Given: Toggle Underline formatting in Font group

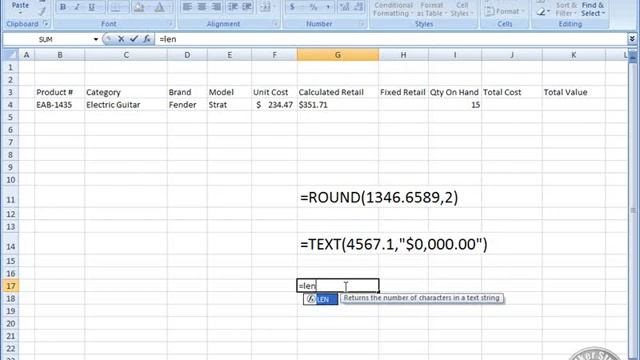Looking at the screenshot, I should click(x=91, y=7).
